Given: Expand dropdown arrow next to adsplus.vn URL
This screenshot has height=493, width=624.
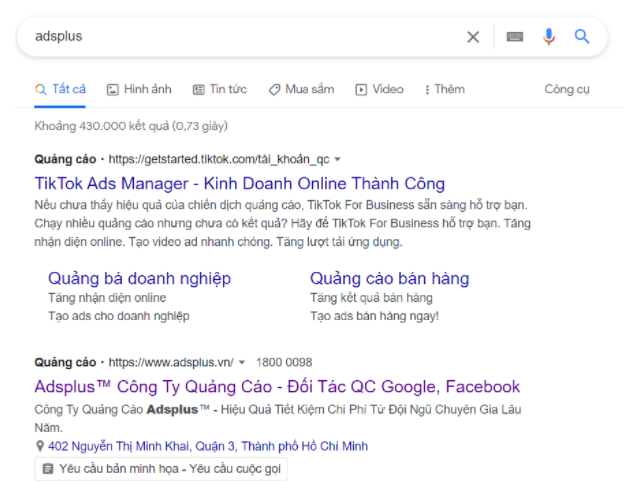Looking at the screenshot, I should 242,362.
